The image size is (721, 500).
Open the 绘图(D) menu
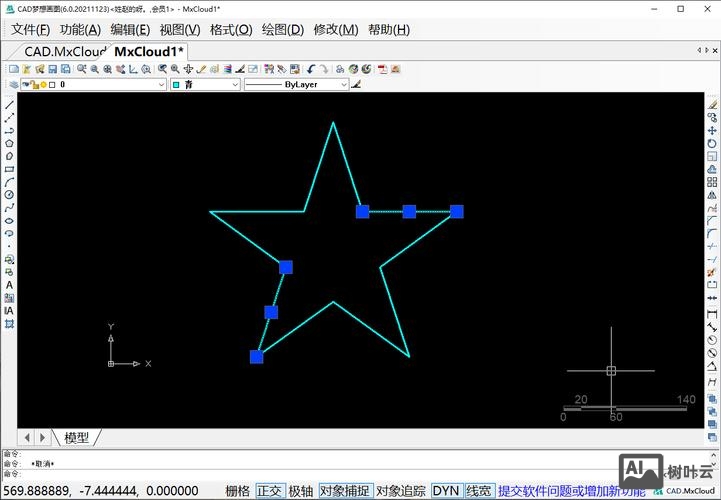[282, 29]
